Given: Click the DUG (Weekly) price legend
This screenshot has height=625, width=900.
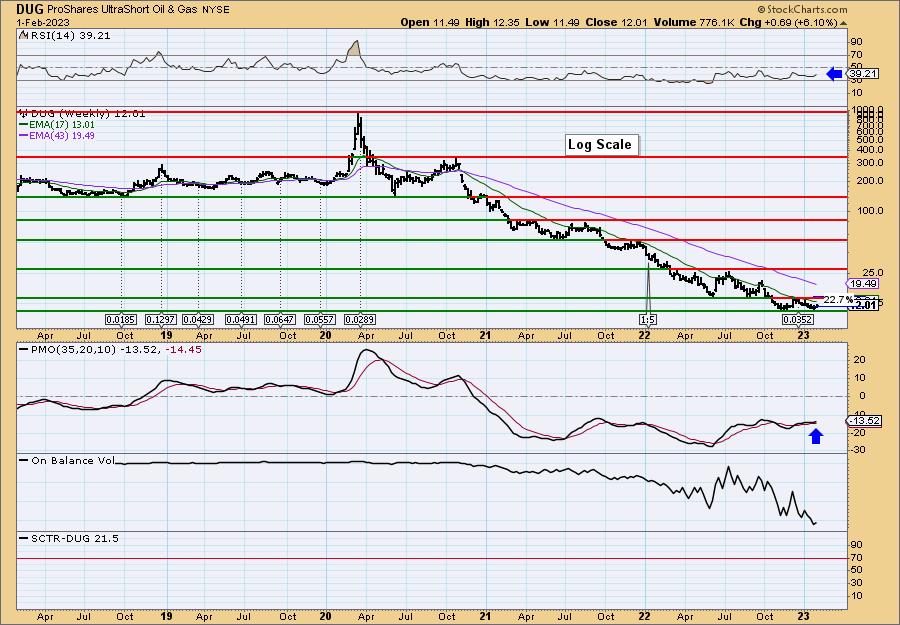Looking at the screenshot, I should [x=82, y=114].
